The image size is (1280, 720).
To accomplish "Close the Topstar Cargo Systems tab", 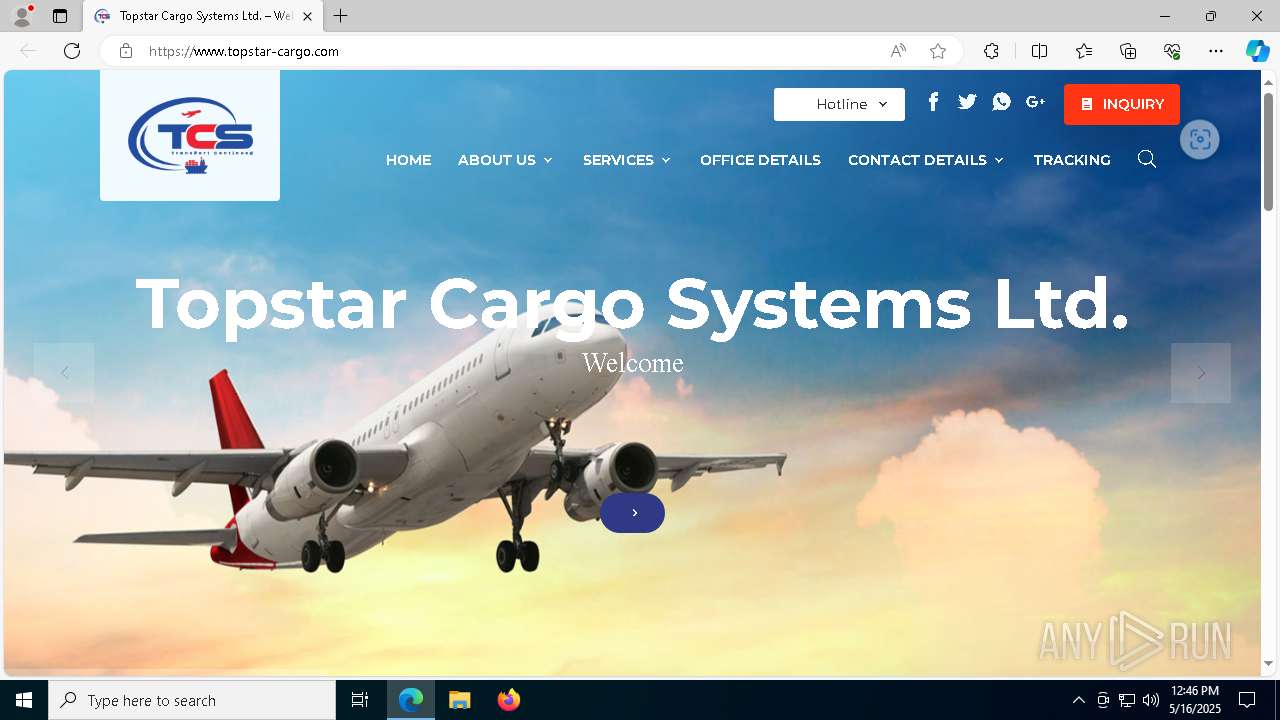I will click(307, 16).
